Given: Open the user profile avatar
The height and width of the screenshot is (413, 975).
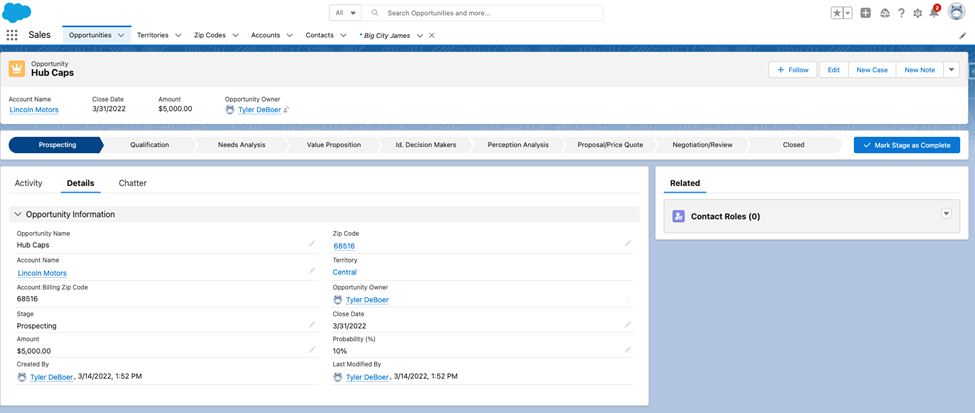Looking at the screenshot, I should tap(956, 12).
